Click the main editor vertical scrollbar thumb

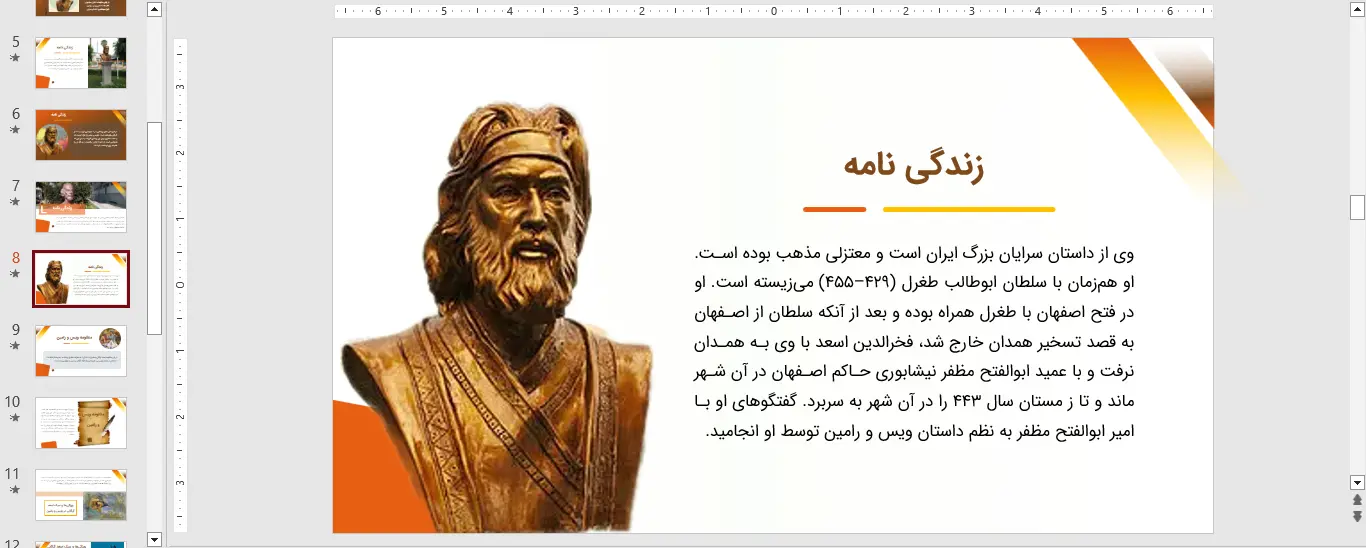pyautogui.click(x=1357, y=207)
